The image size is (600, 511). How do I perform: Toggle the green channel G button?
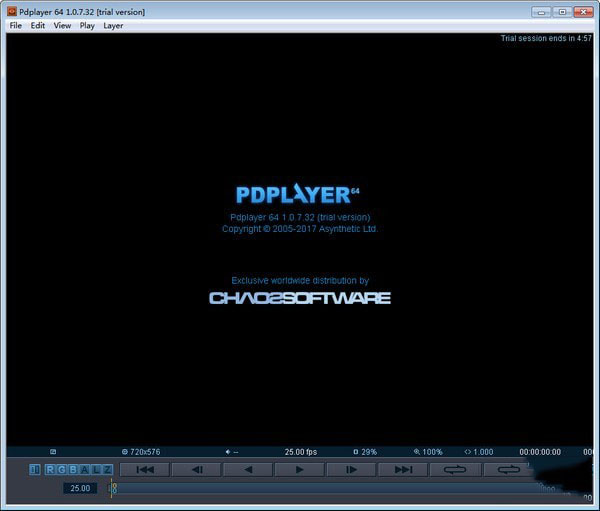click(x=61, y=469)
